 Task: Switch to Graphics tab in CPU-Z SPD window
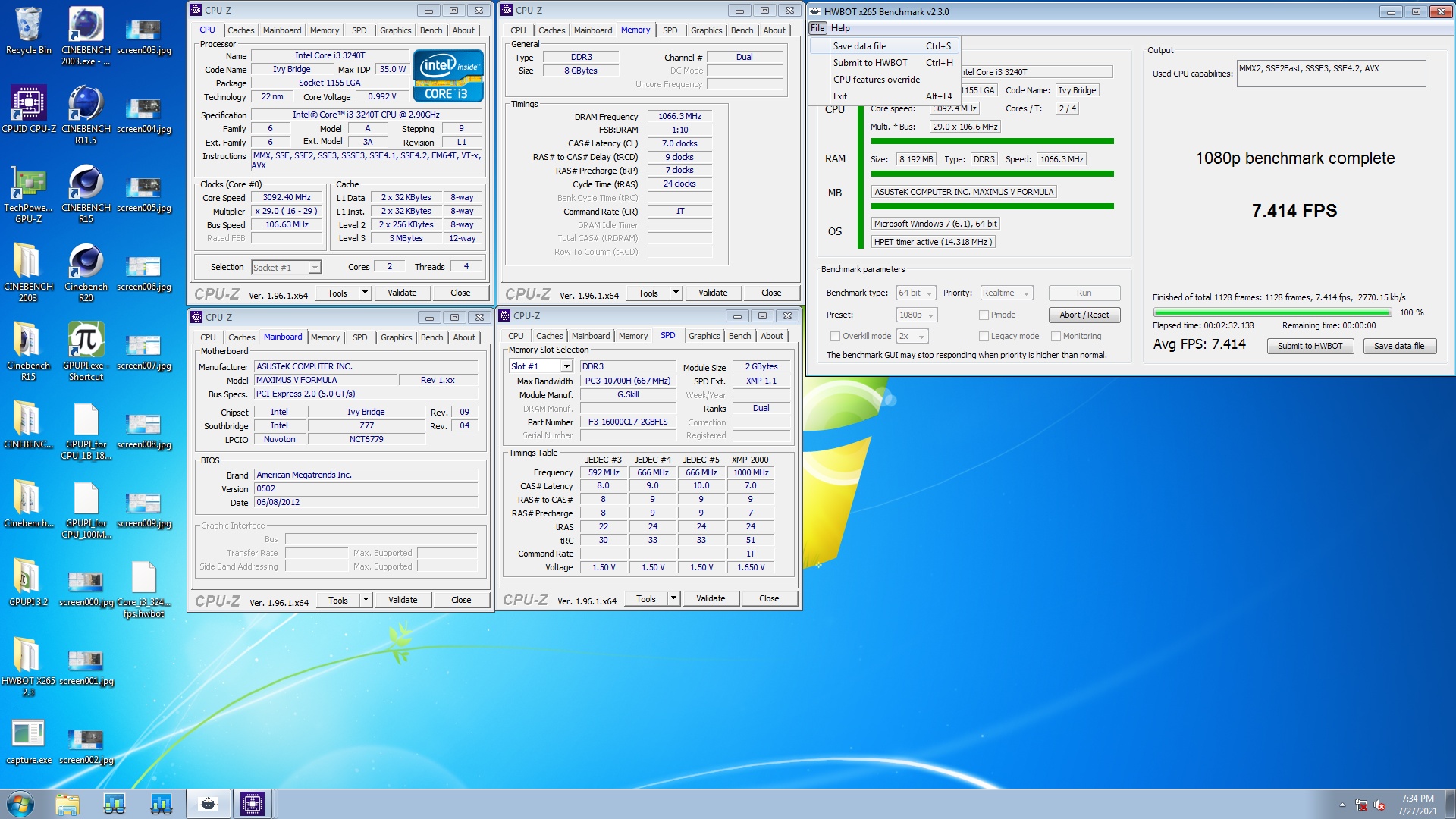pos(704,336)
